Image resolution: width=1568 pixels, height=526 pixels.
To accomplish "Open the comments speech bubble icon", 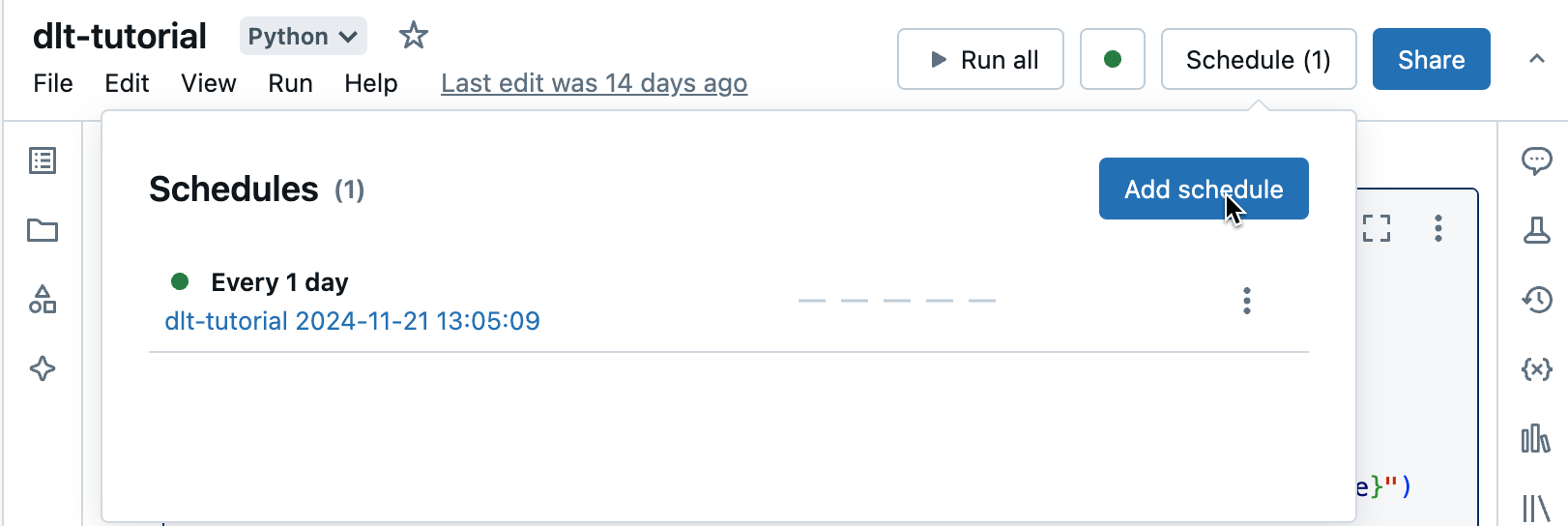I will [1536, 161].
